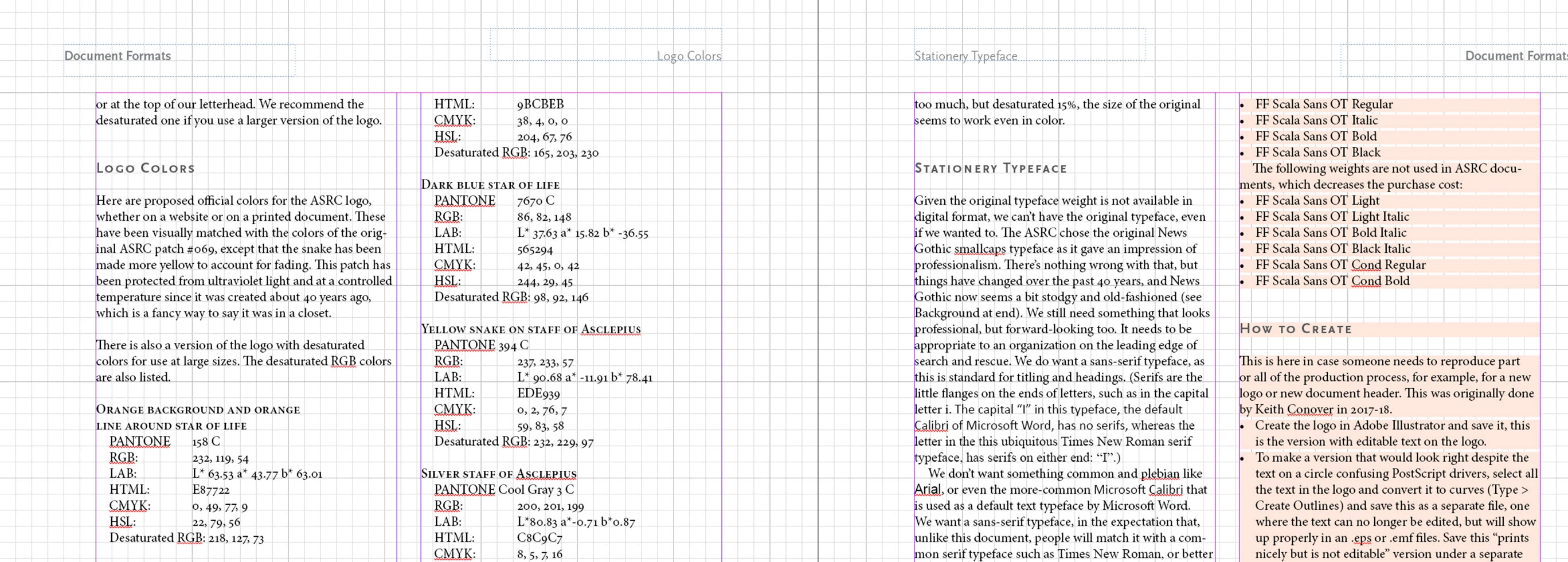Click the word 'Arial' in the typeface paragraph
The height and width of the screenshot is (562, 1568).
928,490
